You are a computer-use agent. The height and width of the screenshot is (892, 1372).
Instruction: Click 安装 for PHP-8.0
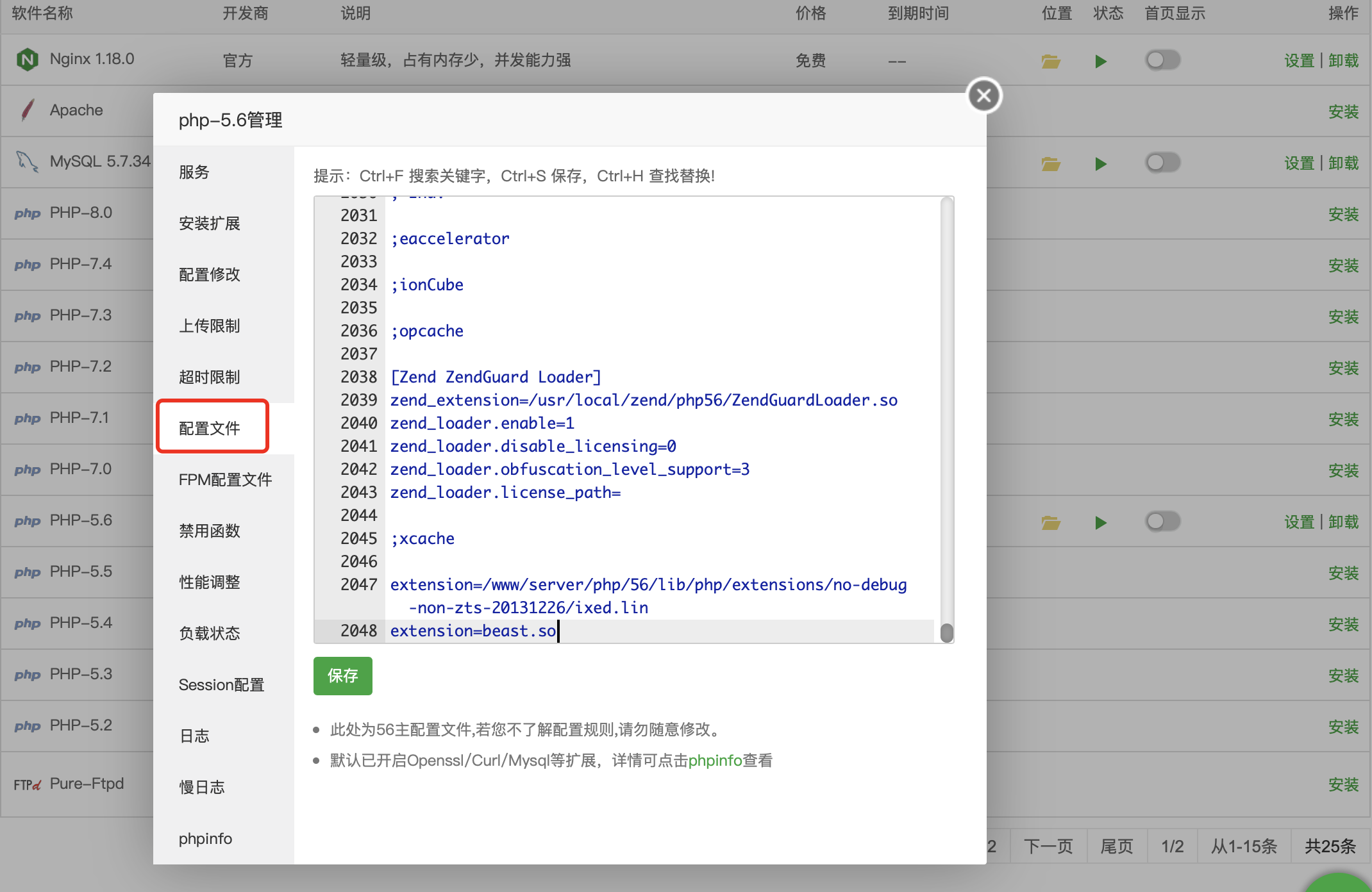(x=1343, y=215)
